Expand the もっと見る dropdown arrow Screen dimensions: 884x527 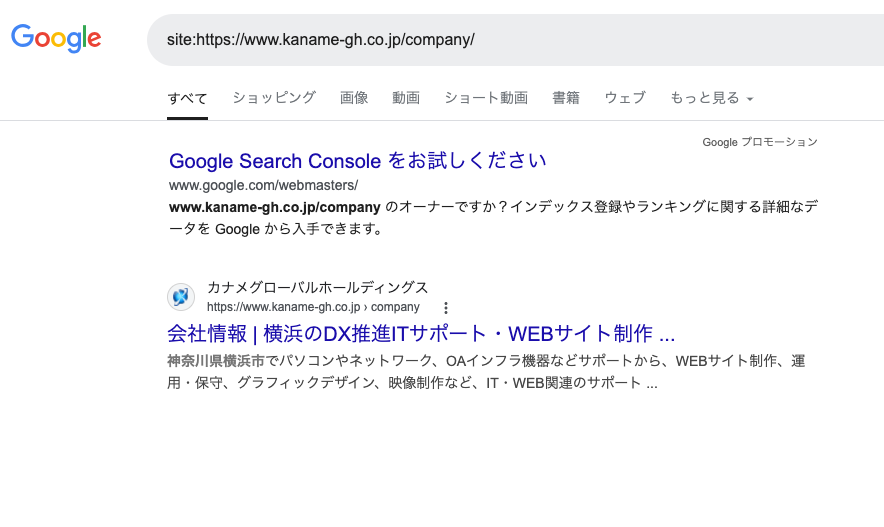click(750, 99)
